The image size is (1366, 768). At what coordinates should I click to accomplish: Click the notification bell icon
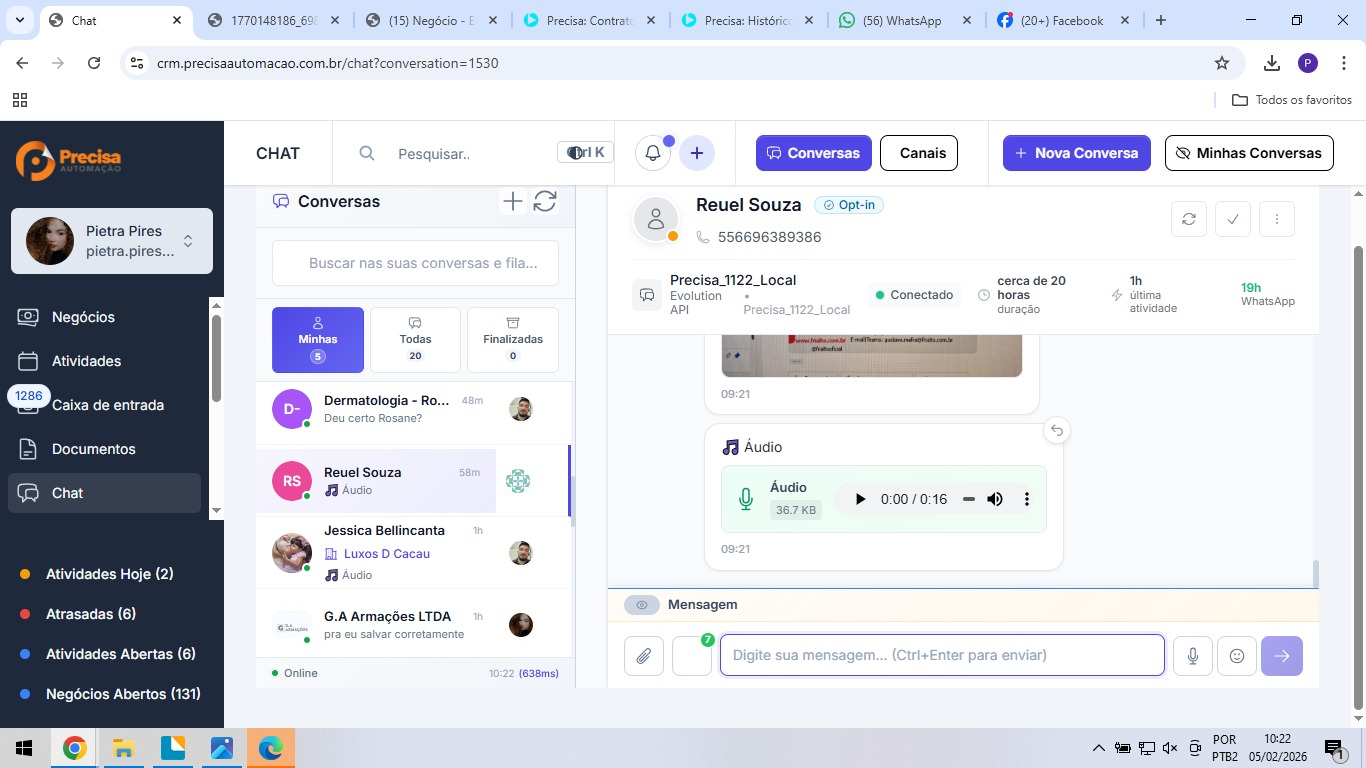pyautogui.click(x=653, y=153)
